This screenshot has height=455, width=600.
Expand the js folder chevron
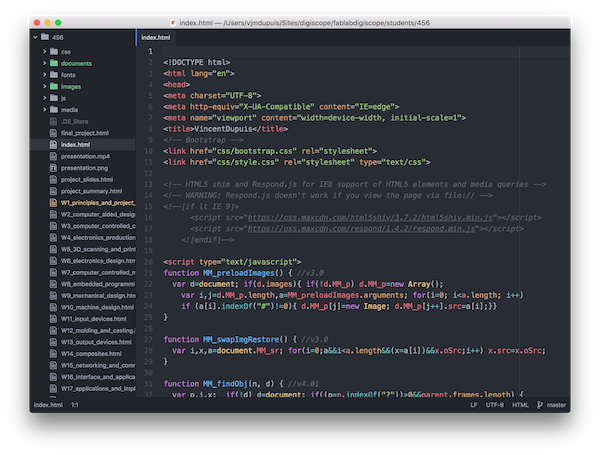pyautogui.click(x=44, y=98)
